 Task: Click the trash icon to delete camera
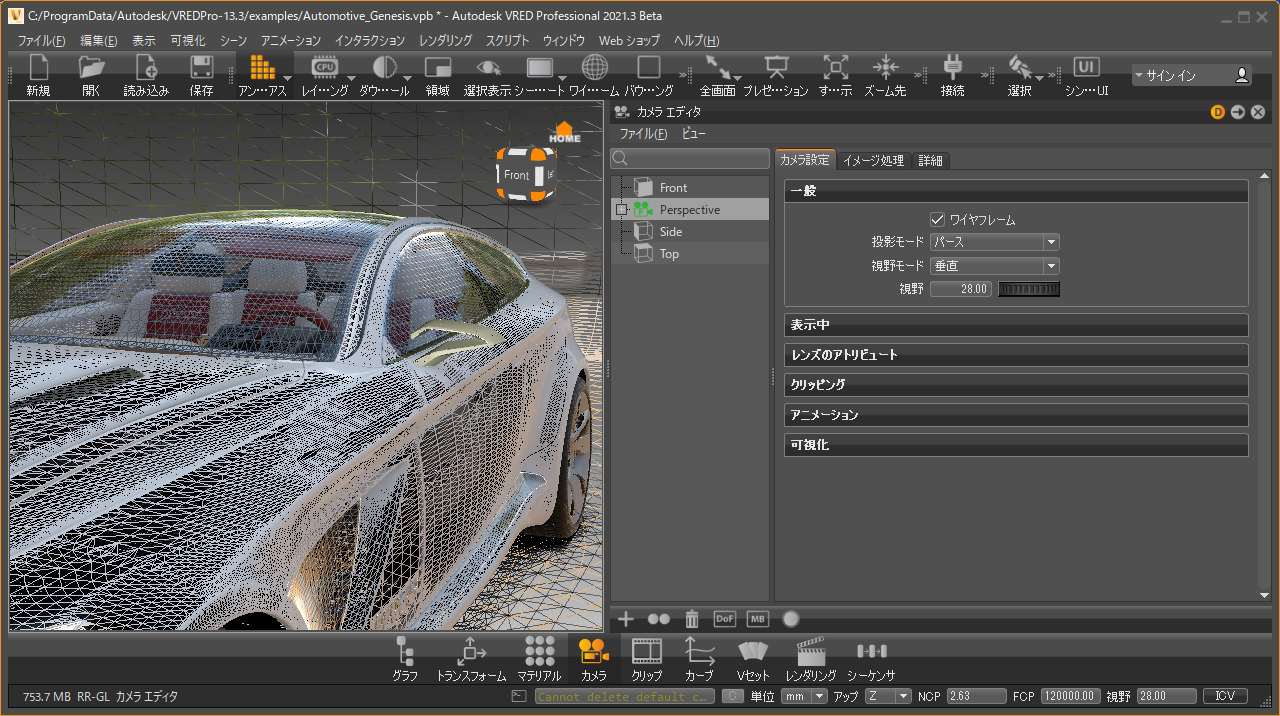click(x=692, y=619)
